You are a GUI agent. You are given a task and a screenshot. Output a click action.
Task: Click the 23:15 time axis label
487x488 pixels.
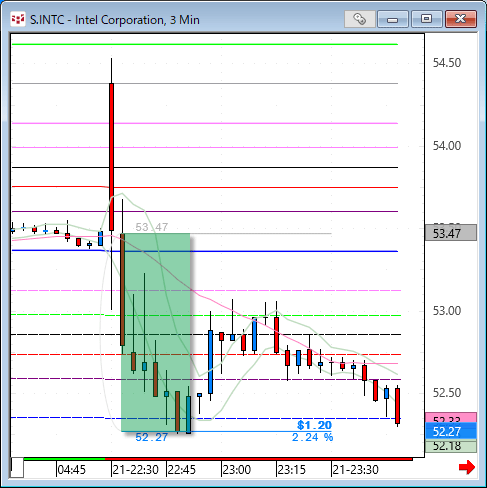click(x=291, y=470)
